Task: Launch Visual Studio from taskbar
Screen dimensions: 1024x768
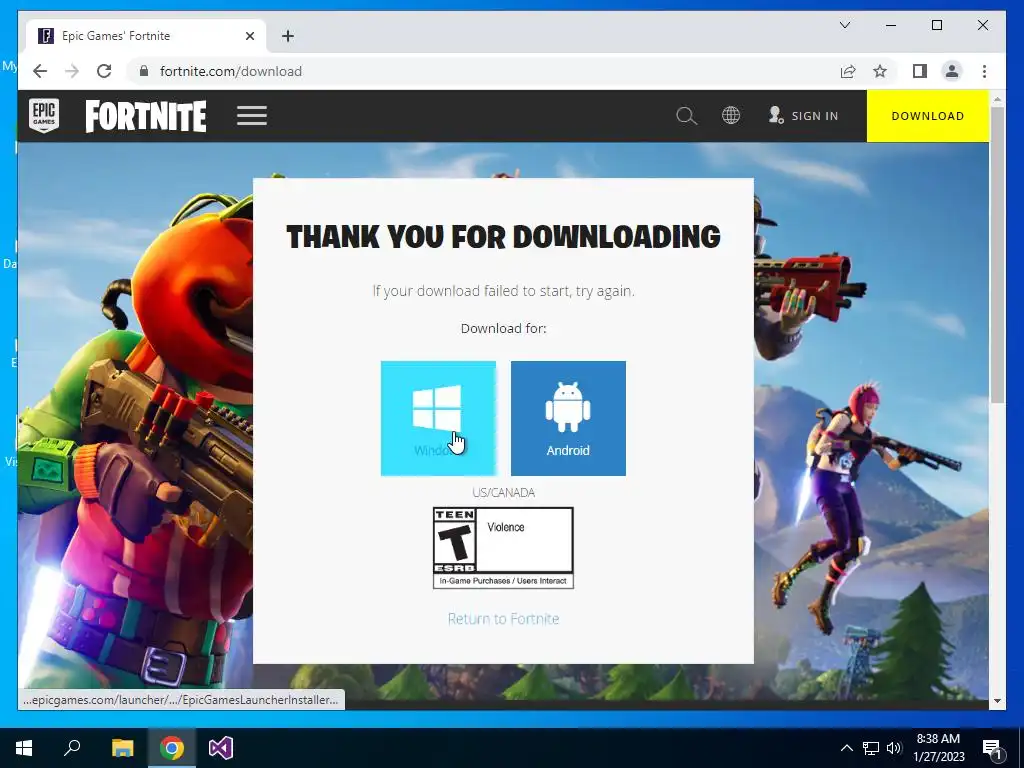Action: pyautogui.click(x=221, y=748)
